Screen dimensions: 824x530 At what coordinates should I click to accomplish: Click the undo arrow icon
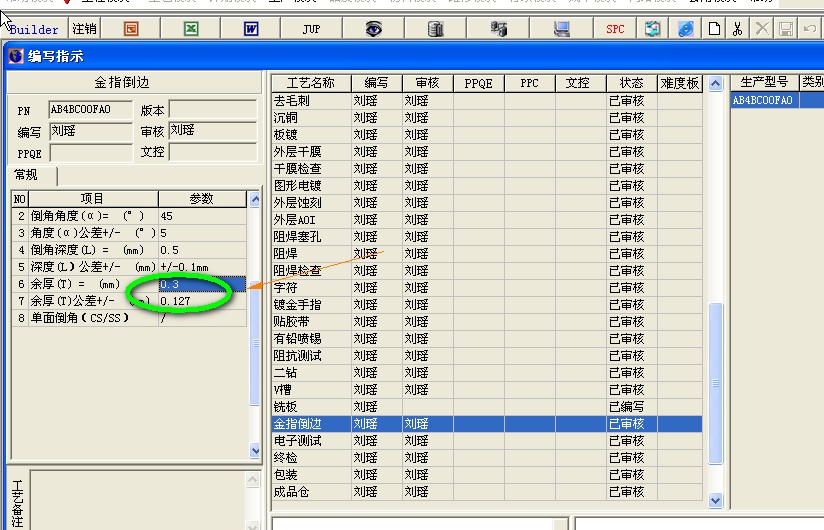810,29
